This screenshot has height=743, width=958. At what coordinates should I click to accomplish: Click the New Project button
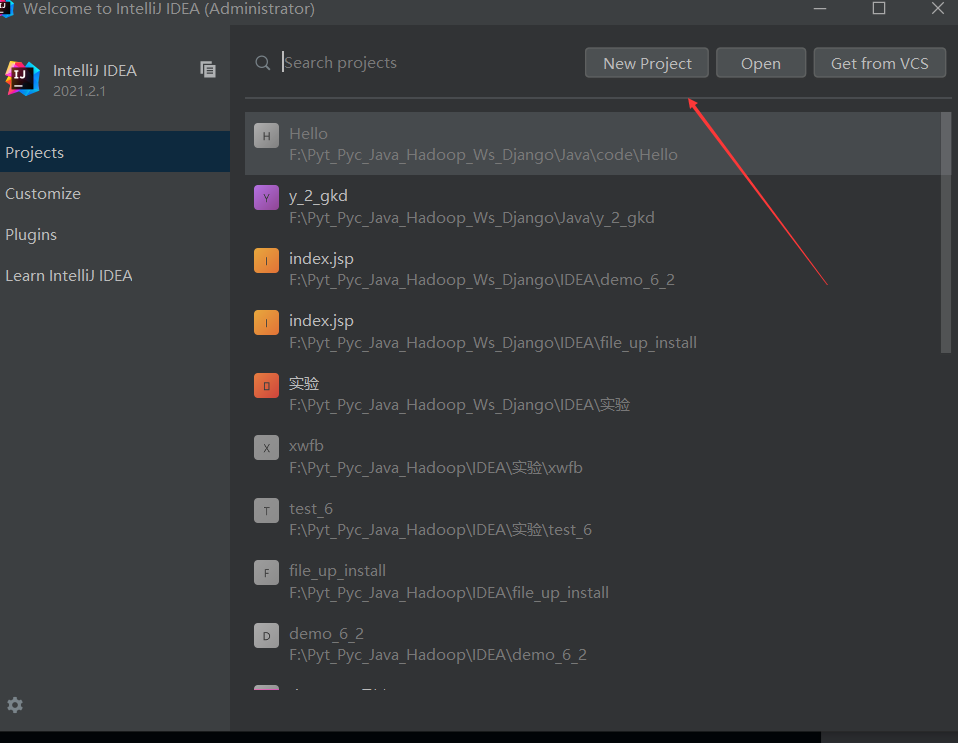click(x=647, y=63)
